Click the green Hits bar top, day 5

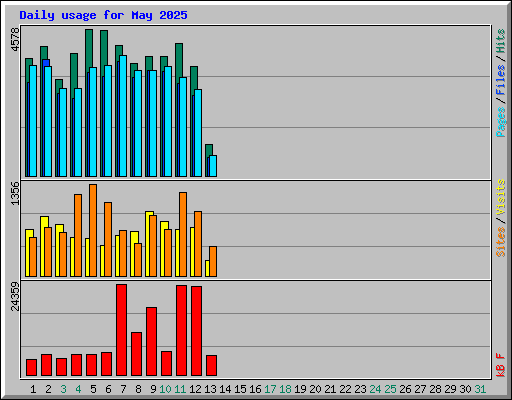click(89, 48)
